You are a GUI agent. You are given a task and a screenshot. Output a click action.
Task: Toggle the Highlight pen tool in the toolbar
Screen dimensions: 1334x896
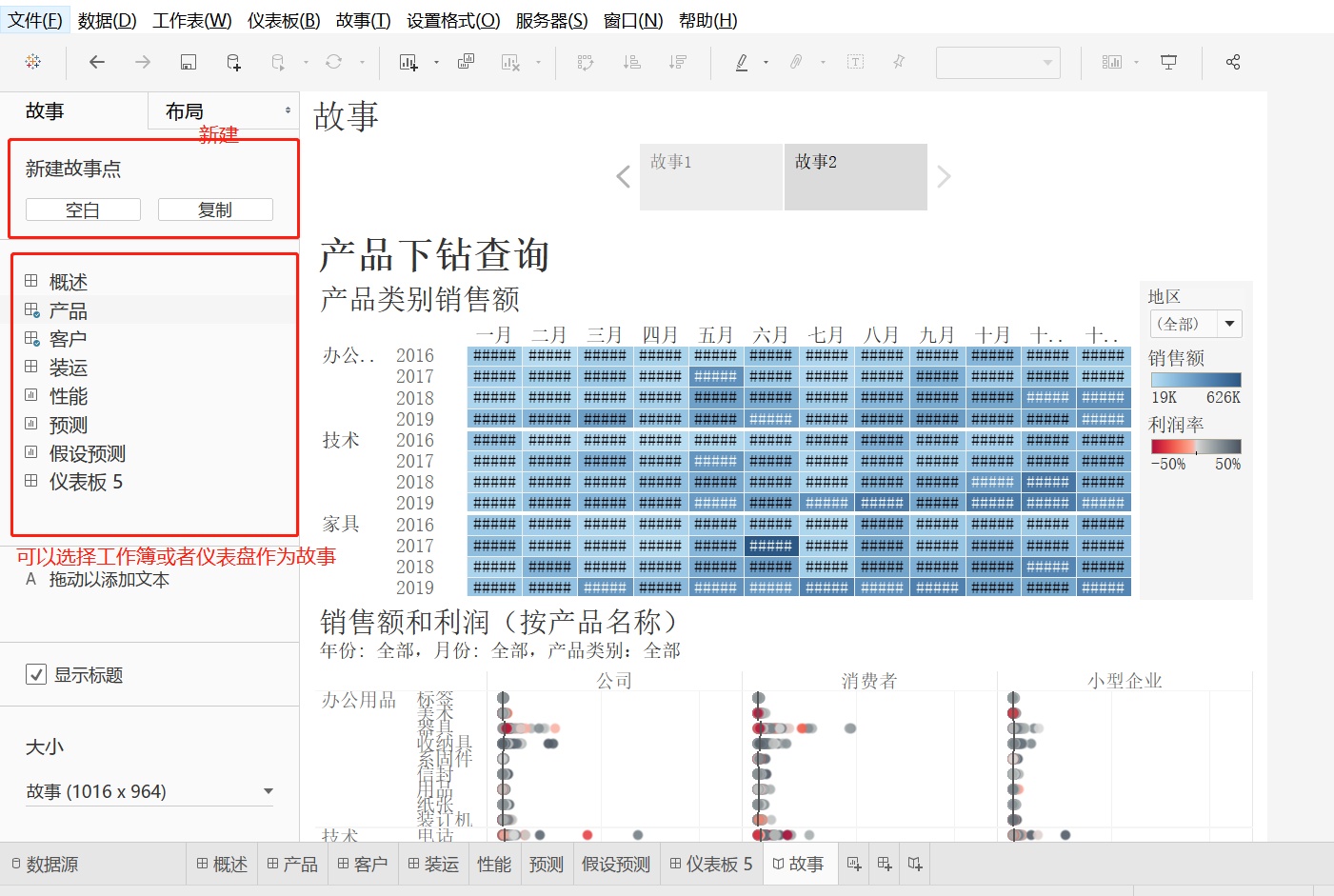pyautogui.click(x=741, y=62)
